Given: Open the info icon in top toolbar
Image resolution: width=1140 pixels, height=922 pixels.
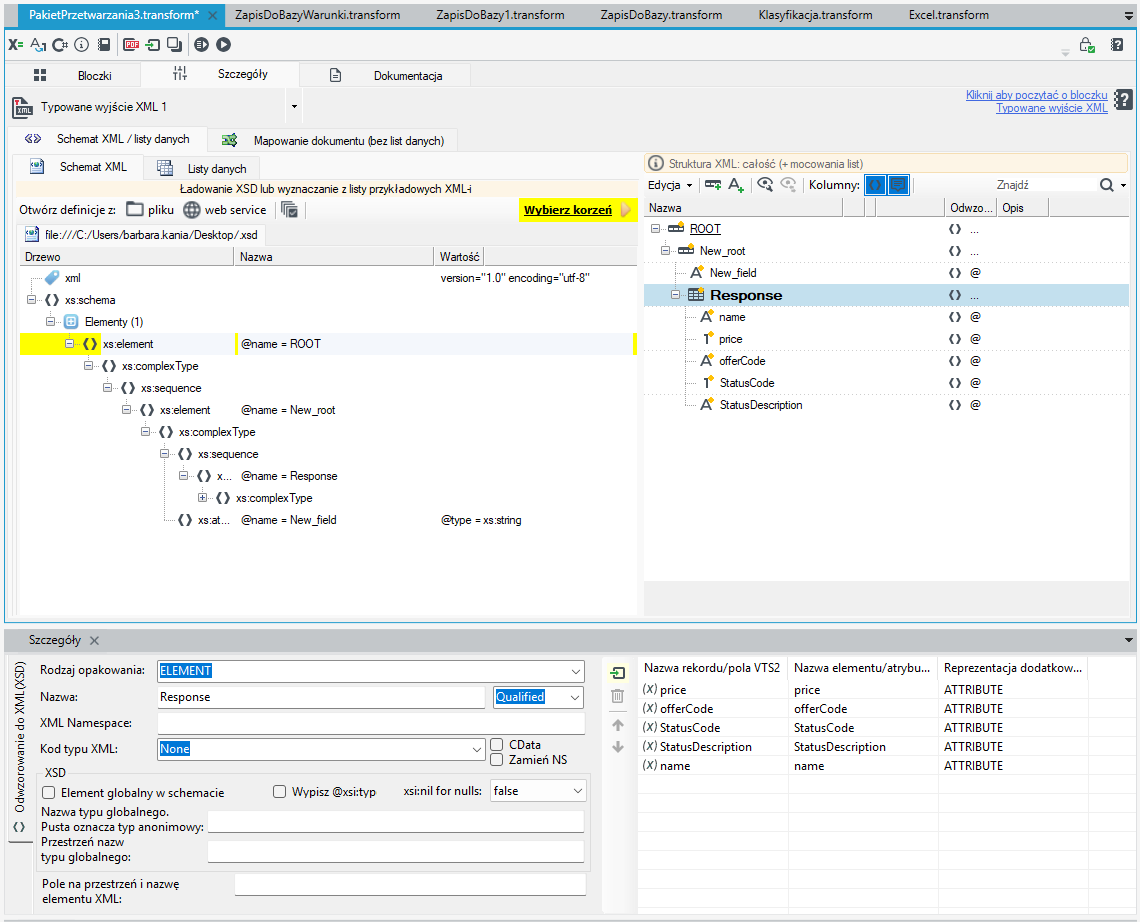Looking at the screenshot, I should 82,45.
